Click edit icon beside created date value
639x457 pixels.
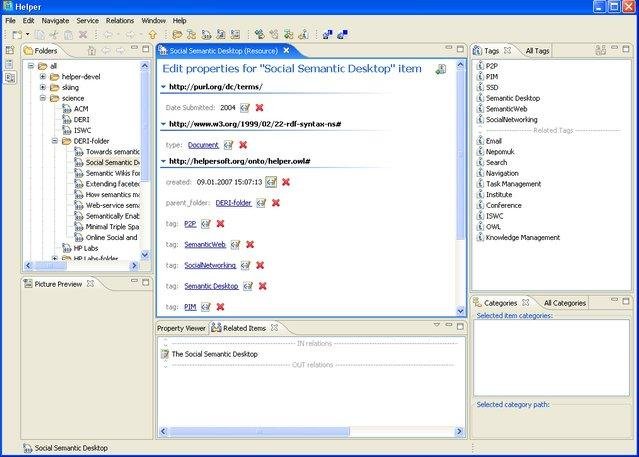tap(271, 182)
